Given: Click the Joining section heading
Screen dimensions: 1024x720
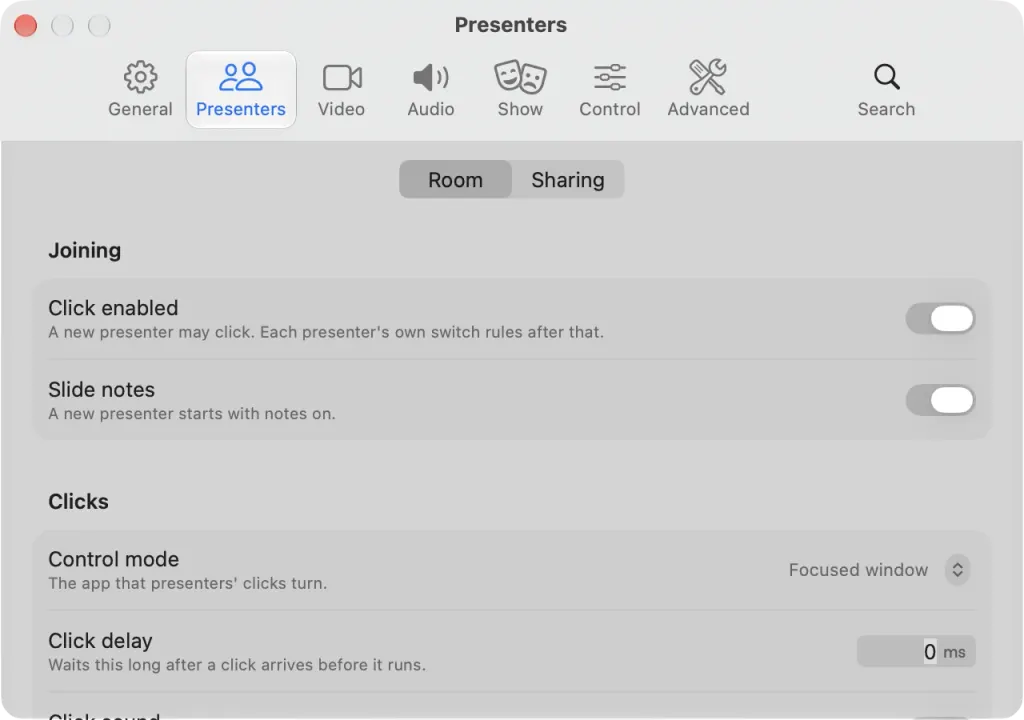Looking at the screenshot, I should click(84, 250).
